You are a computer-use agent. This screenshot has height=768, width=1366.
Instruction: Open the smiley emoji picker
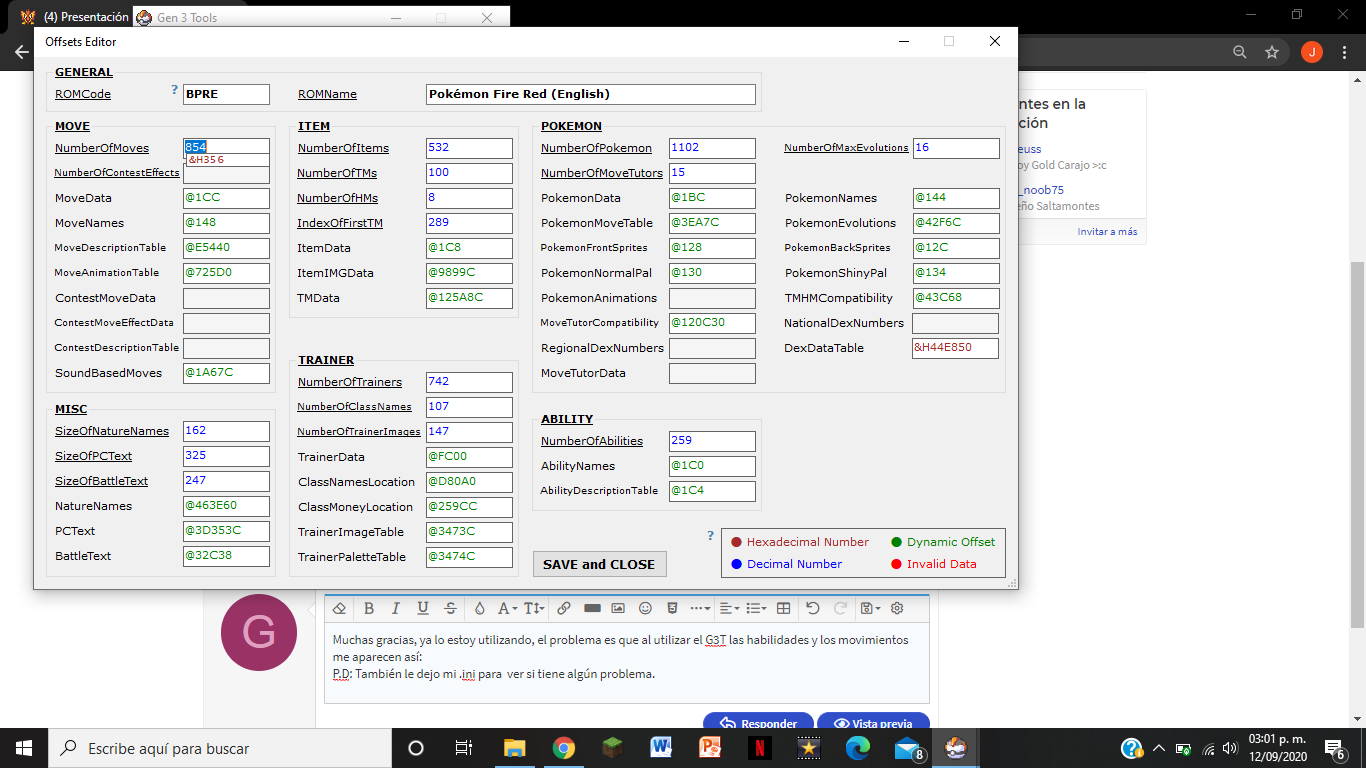click(645, 608)
